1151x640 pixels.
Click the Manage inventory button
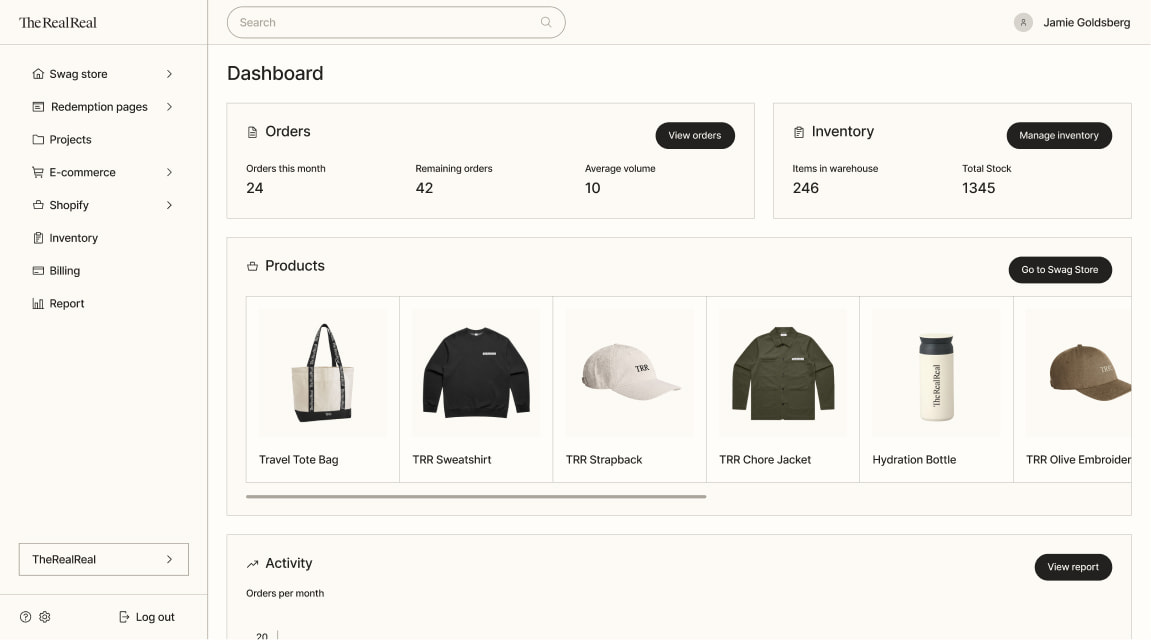click(x=1059, y=136)
